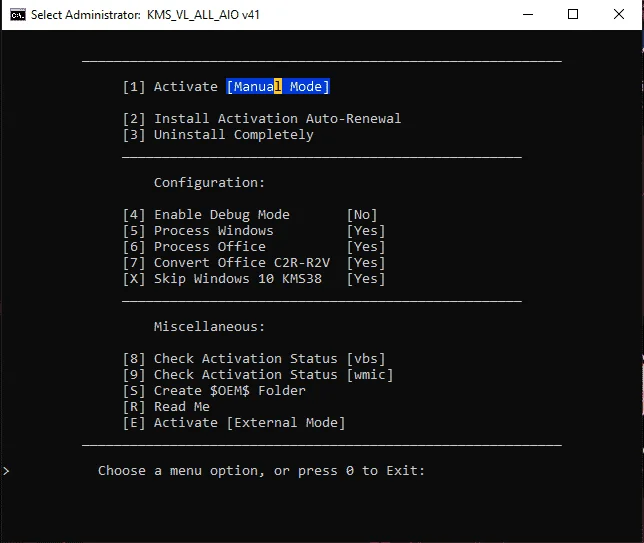The height and width of the screenshot is (543, 644).
Task: Click [Yes] value beside Process Windows
Action: point(366,231)
